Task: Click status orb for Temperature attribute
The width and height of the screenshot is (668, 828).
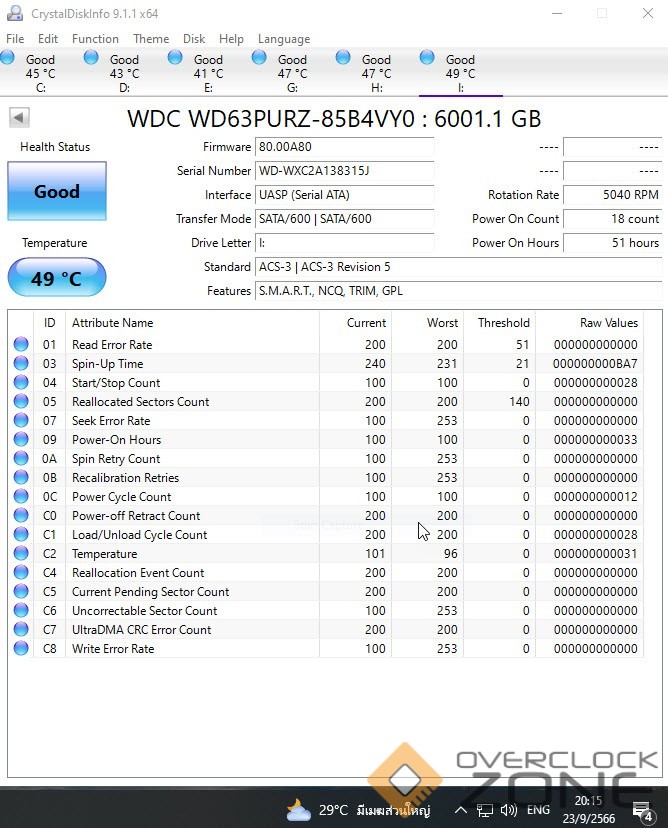Action: click(21, 553)
